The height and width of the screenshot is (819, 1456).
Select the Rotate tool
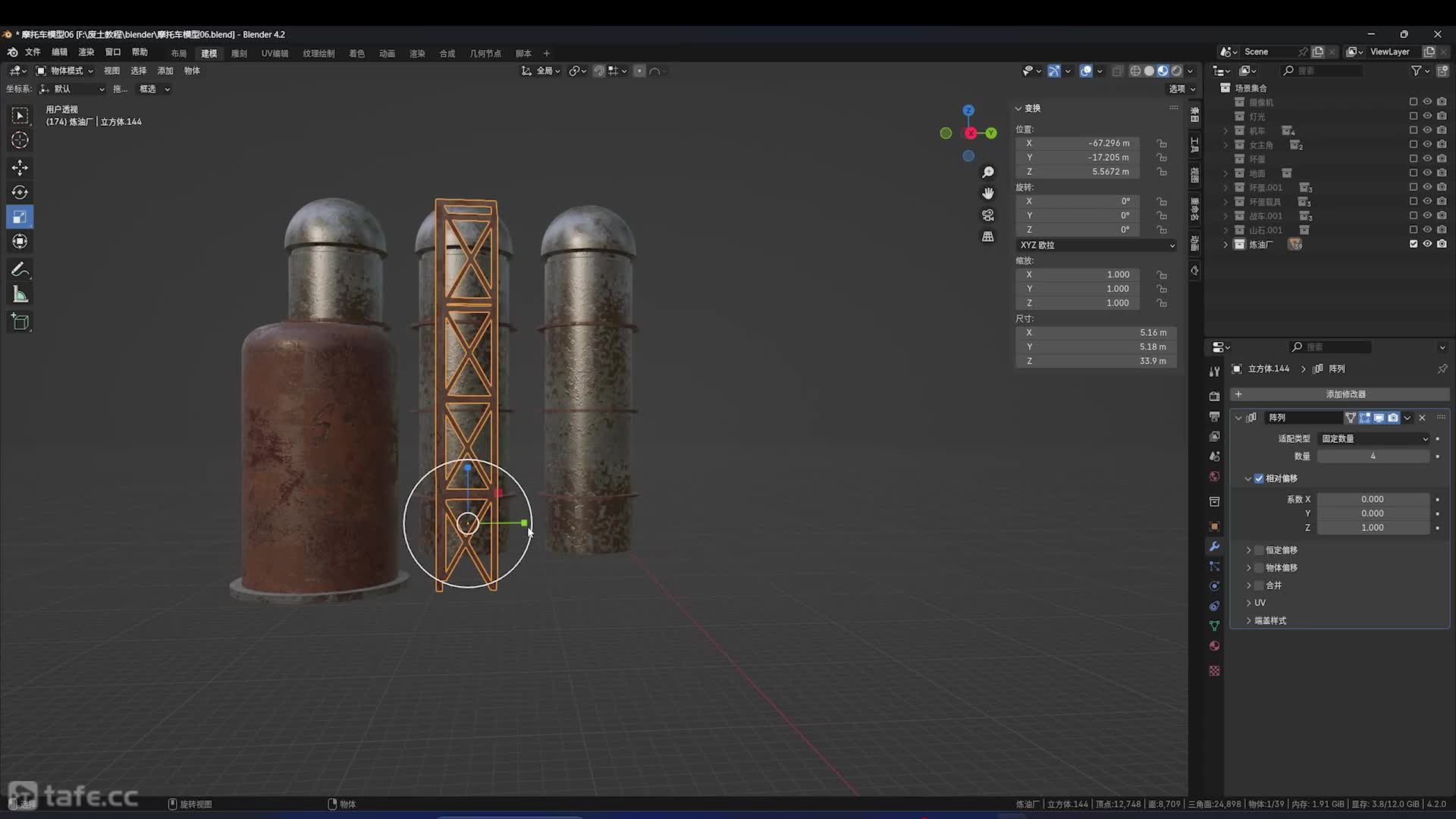point(20,193)
